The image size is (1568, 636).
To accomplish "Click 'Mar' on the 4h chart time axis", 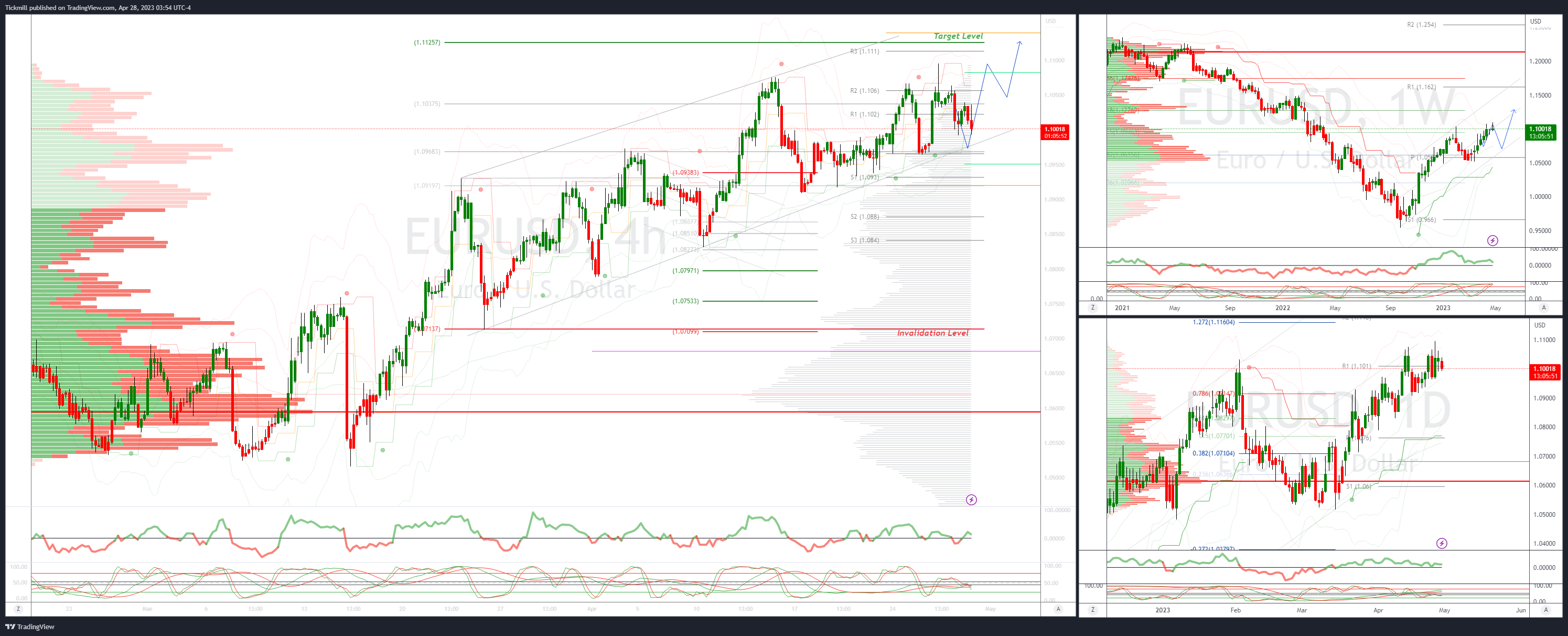I will [x=147, y=609].
